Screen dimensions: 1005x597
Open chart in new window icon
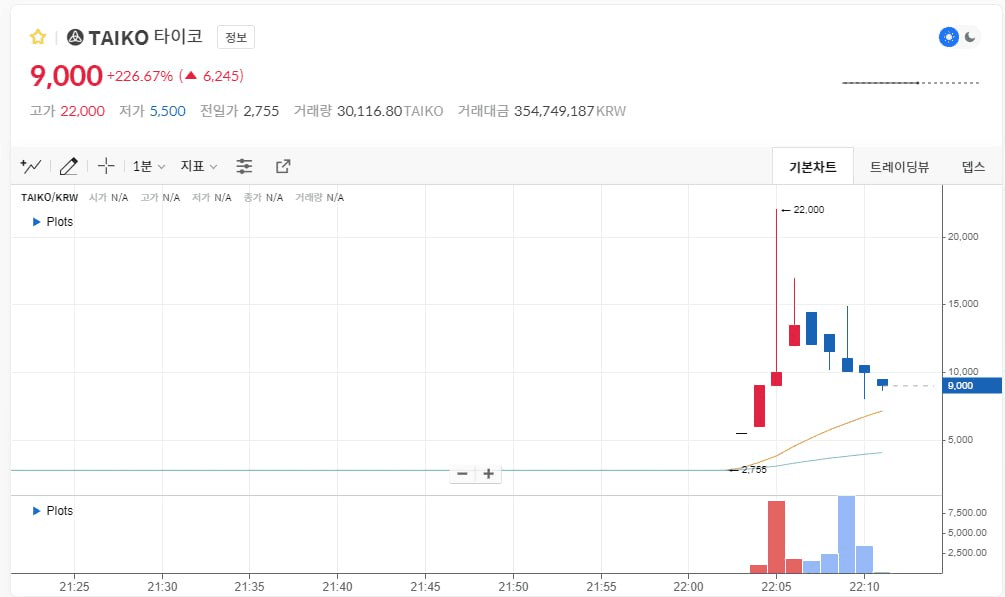[283, 166]
